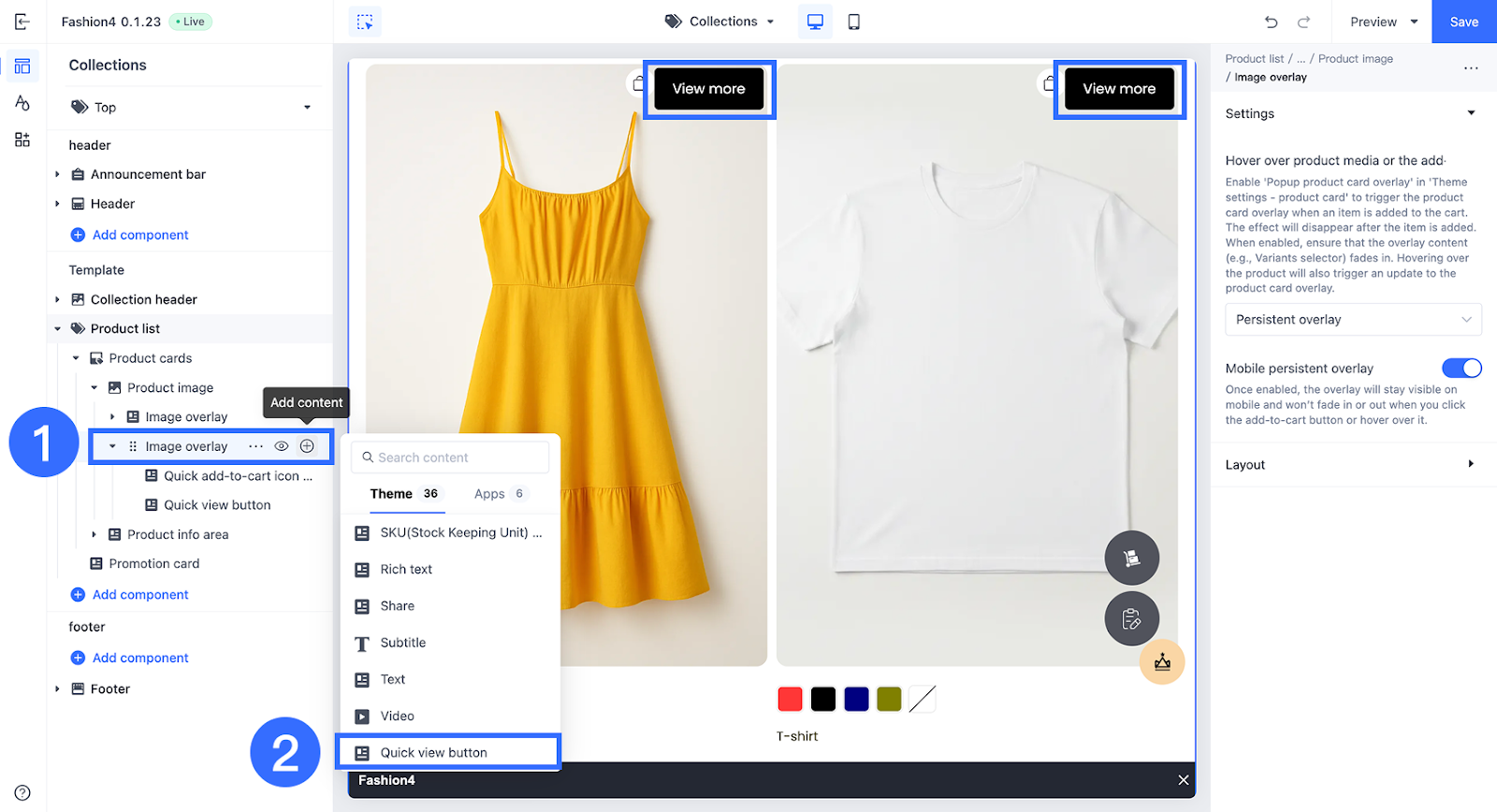Disable Mobile persistent overlay switch
Image resolution: width=1497 pixels, height=812 pixels.
(x=1461, y=368)
